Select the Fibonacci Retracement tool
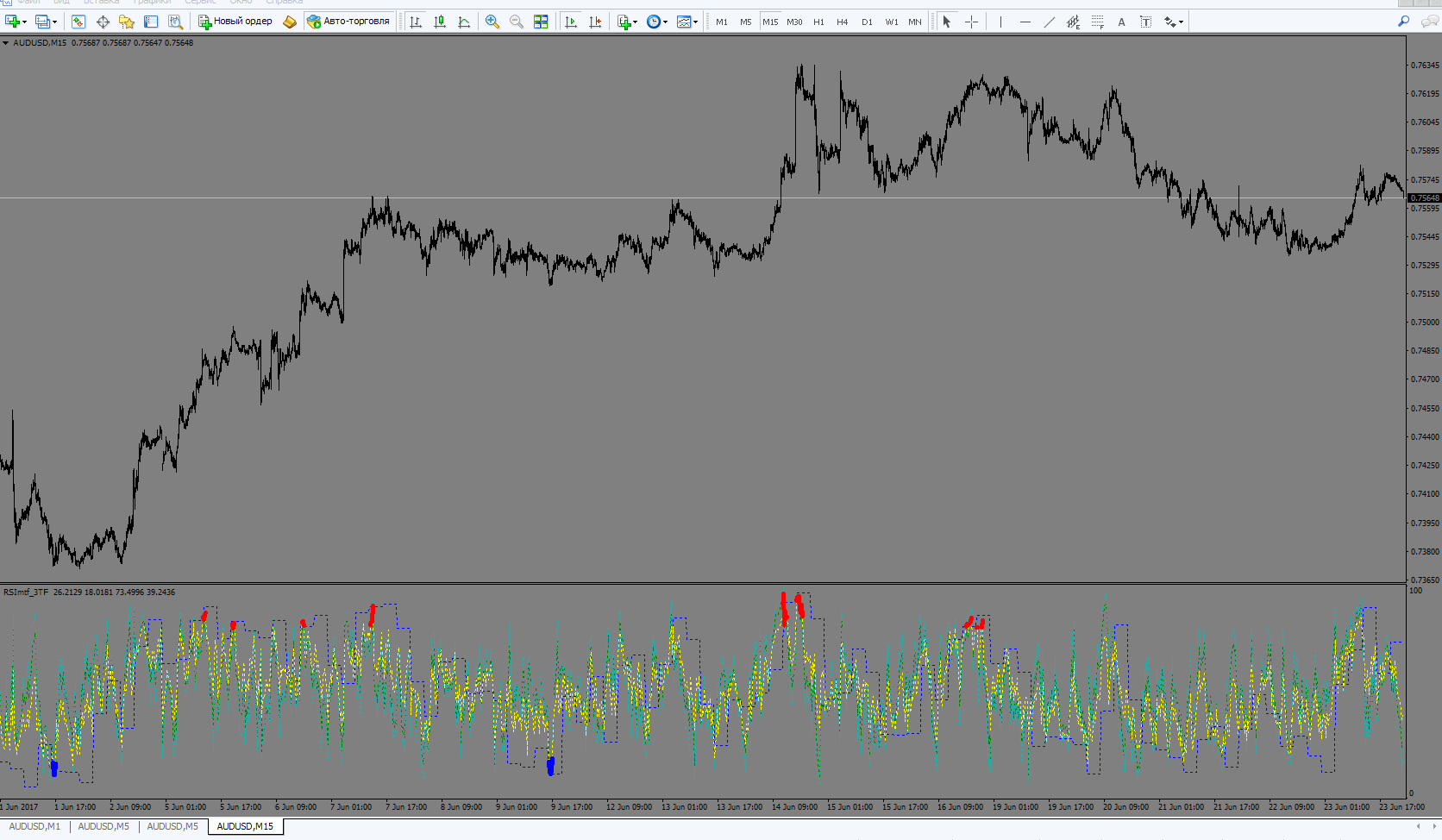 click(x=1097, y=22)
